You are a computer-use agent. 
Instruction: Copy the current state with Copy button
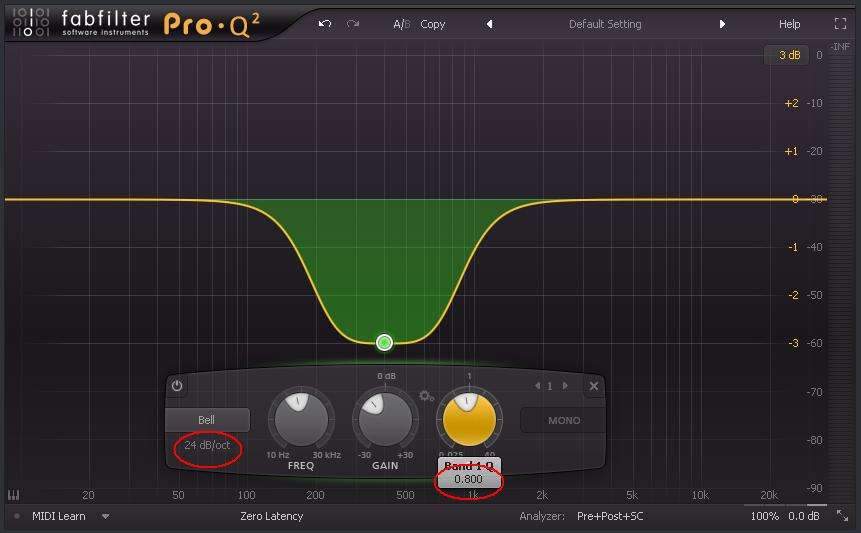433,25
